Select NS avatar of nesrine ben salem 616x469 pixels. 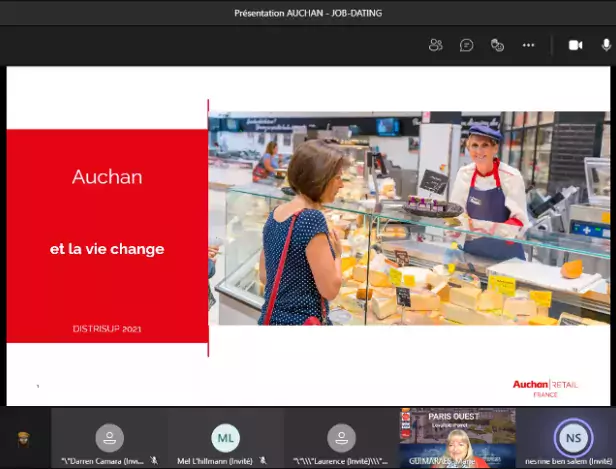(573, 438)
